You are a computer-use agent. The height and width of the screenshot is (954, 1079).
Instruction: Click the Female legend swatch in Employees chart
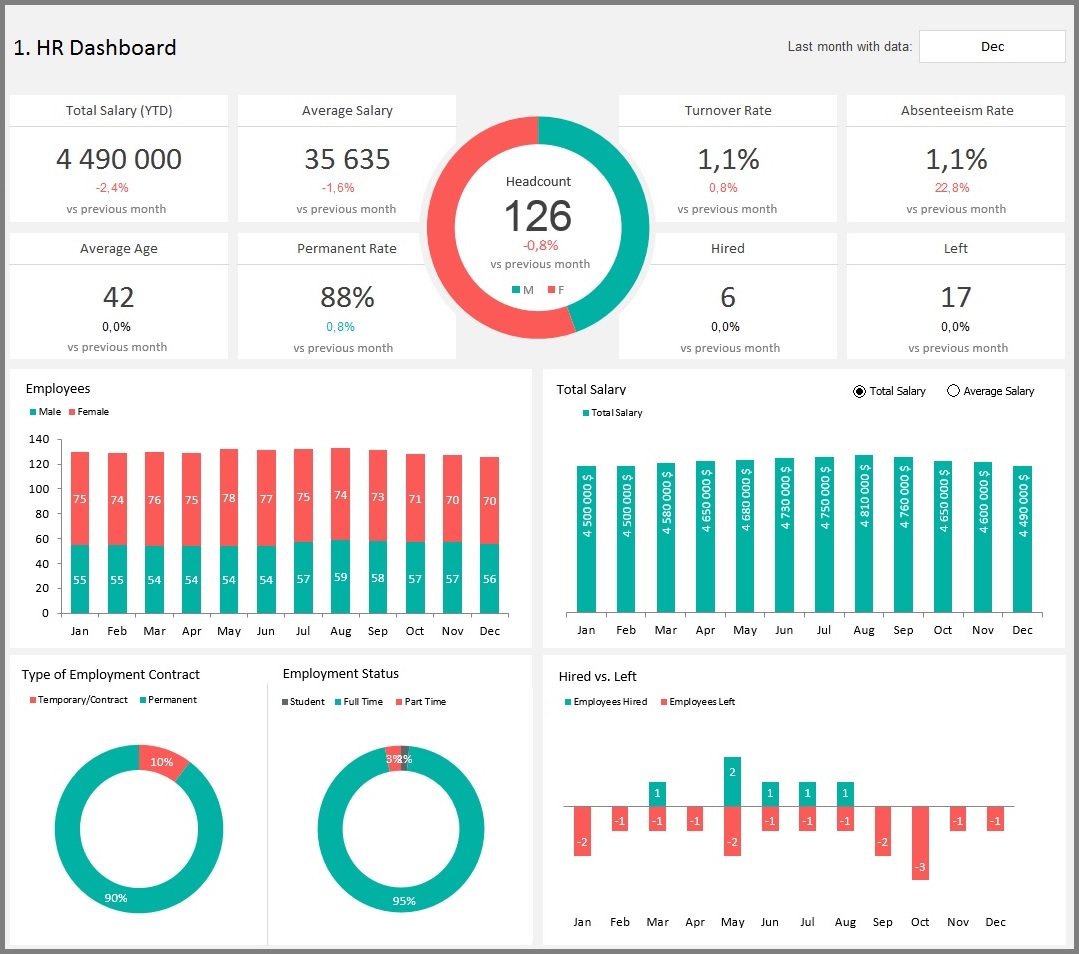pyautogui.click(x=72, y=412)
